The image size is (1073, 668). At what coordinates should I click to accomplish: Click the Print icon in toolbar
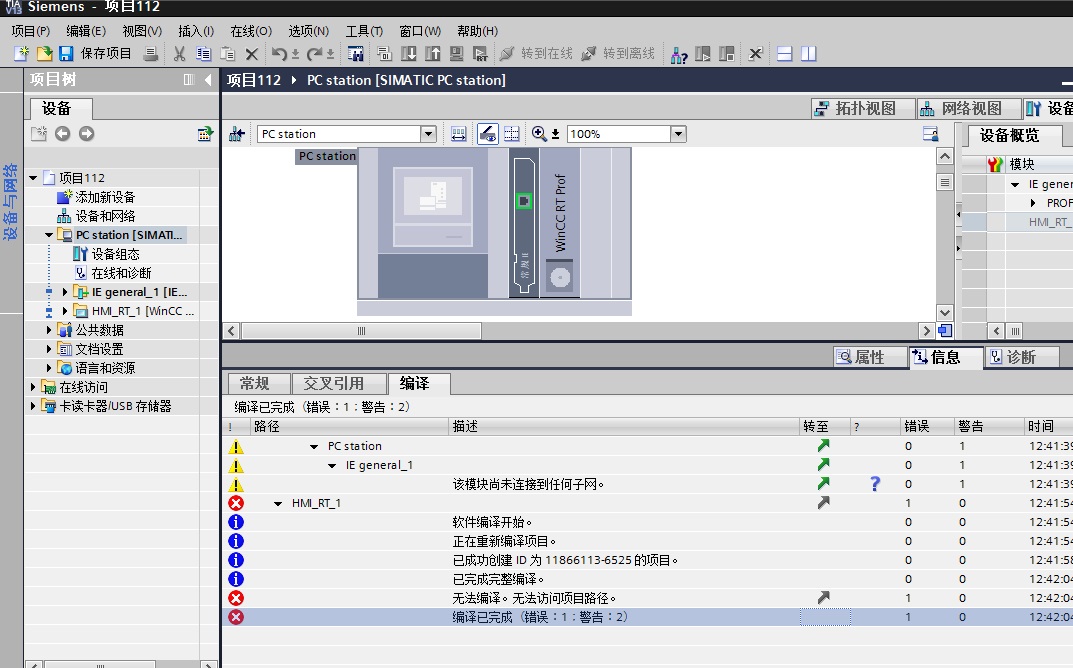tap(151, 53)
